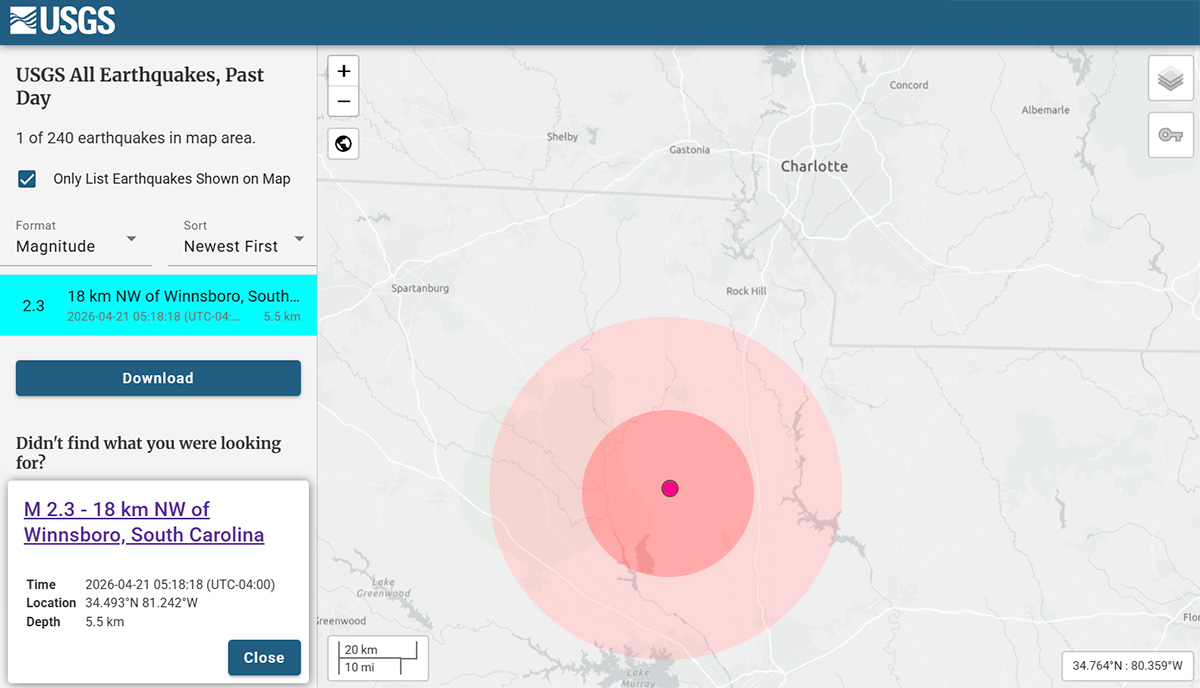Open the map layers panel
The image size is (1200, 688).
tap(1170, 79)
